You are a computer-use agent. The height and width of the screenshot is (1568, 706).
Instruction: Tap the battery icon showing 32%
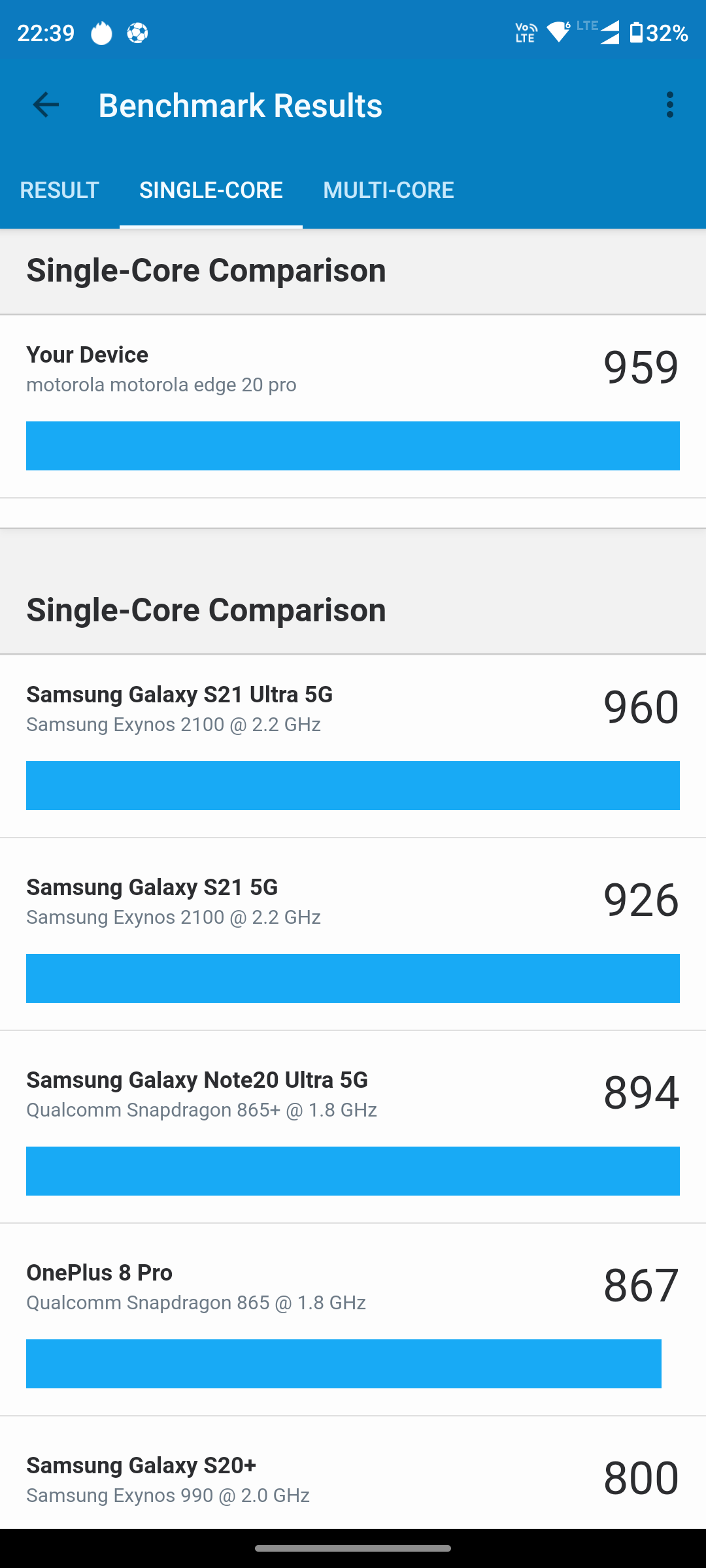pyautogui.click(x=636, y=33)
